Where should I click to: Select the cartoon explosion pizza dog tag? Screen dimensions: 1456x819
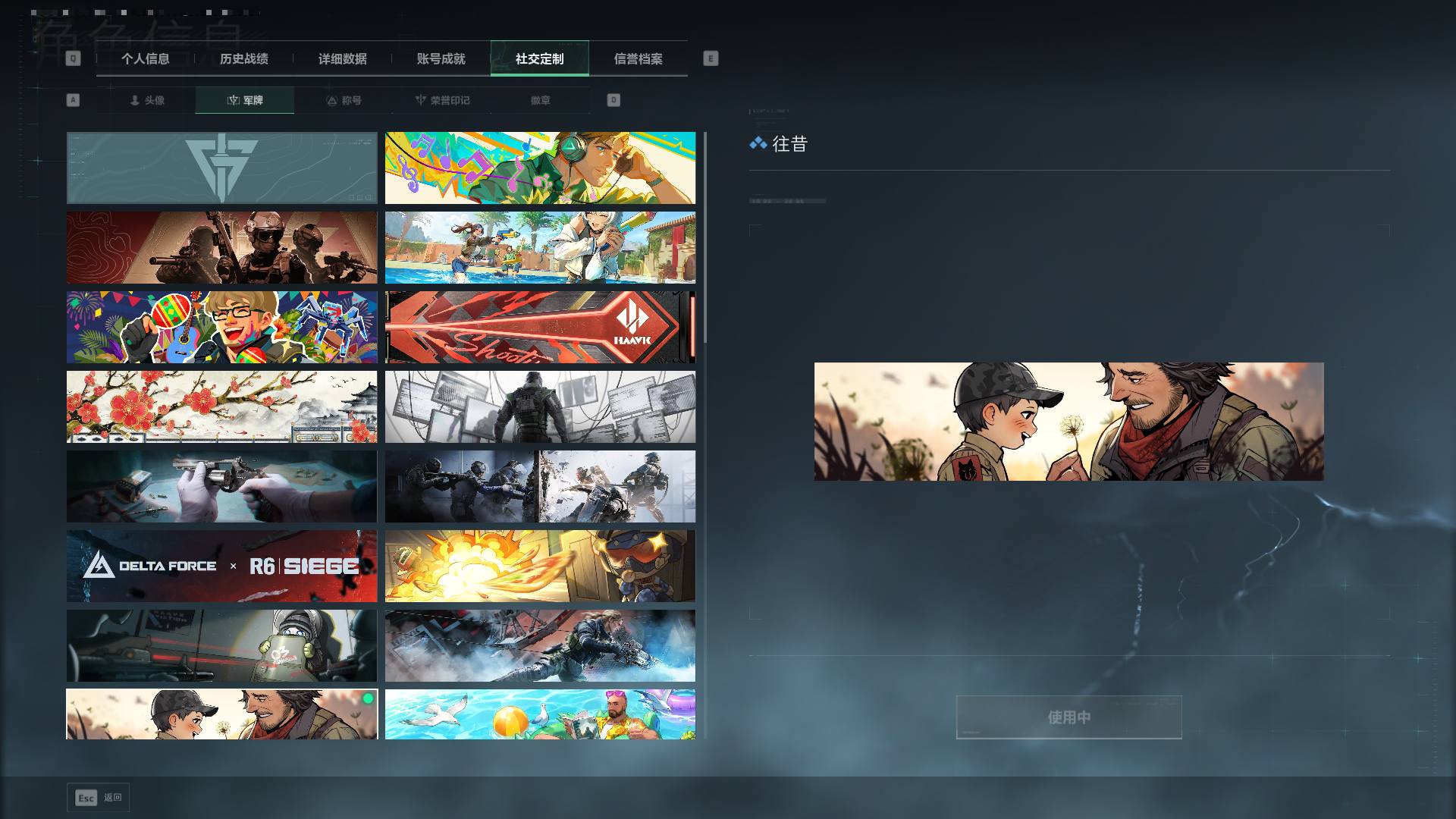pyautogui.click(x=540, y=566)
